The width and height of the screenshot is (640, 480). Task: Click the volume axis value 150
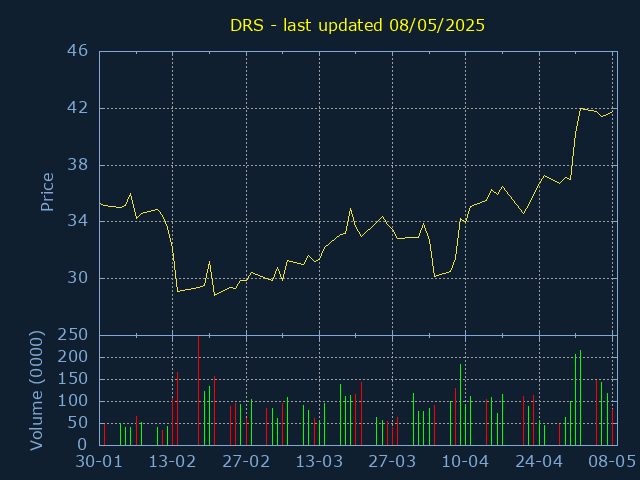[x=72, y=379]
